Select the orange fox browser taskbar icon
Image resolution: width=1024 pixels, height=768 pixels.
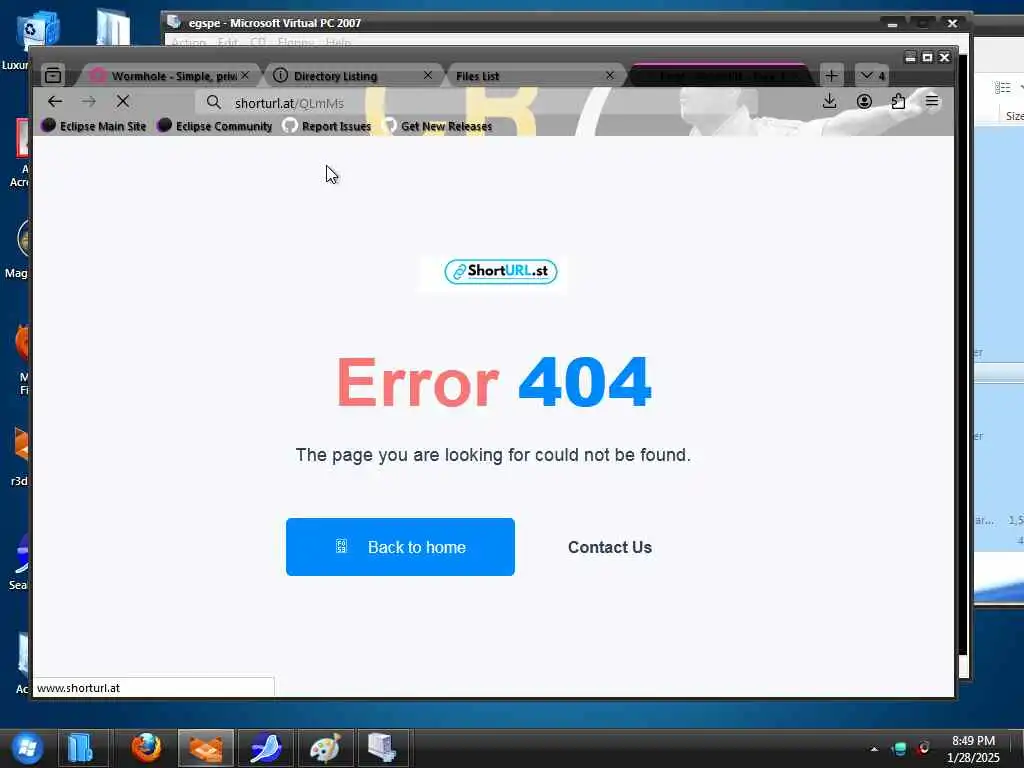[x=206, y=748]
